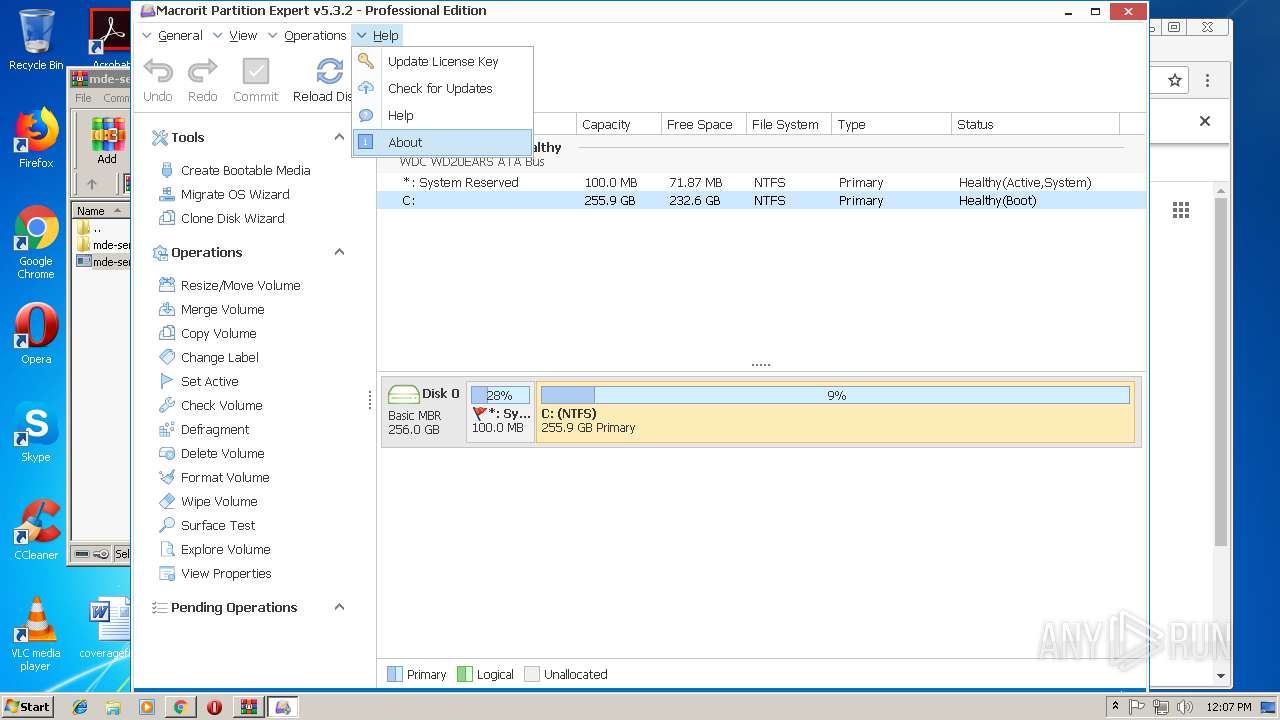Image resolution: width=1280 pixels, height=720 pixels.
Task: Choose Wipe Volume operation
Action: click(x=208, y=501)
